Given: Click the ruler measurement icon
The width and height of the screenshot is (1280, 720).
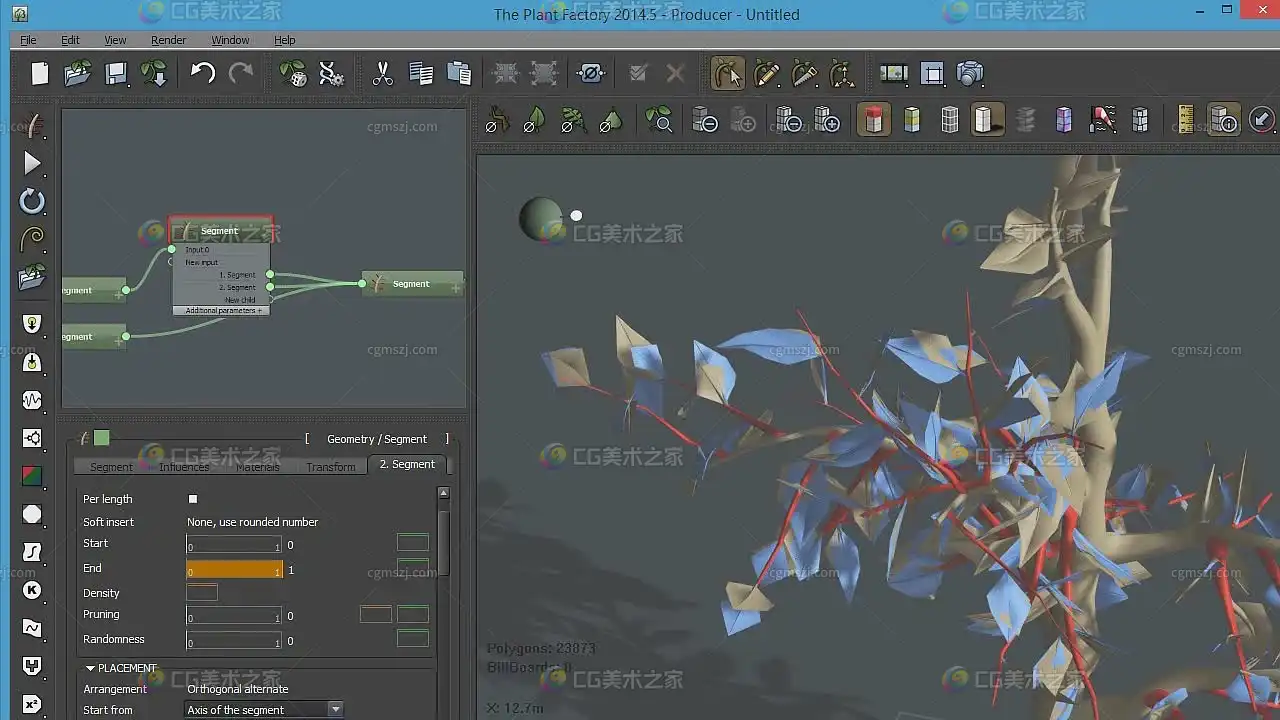Looking at the screenshot, I should 1186,121.
